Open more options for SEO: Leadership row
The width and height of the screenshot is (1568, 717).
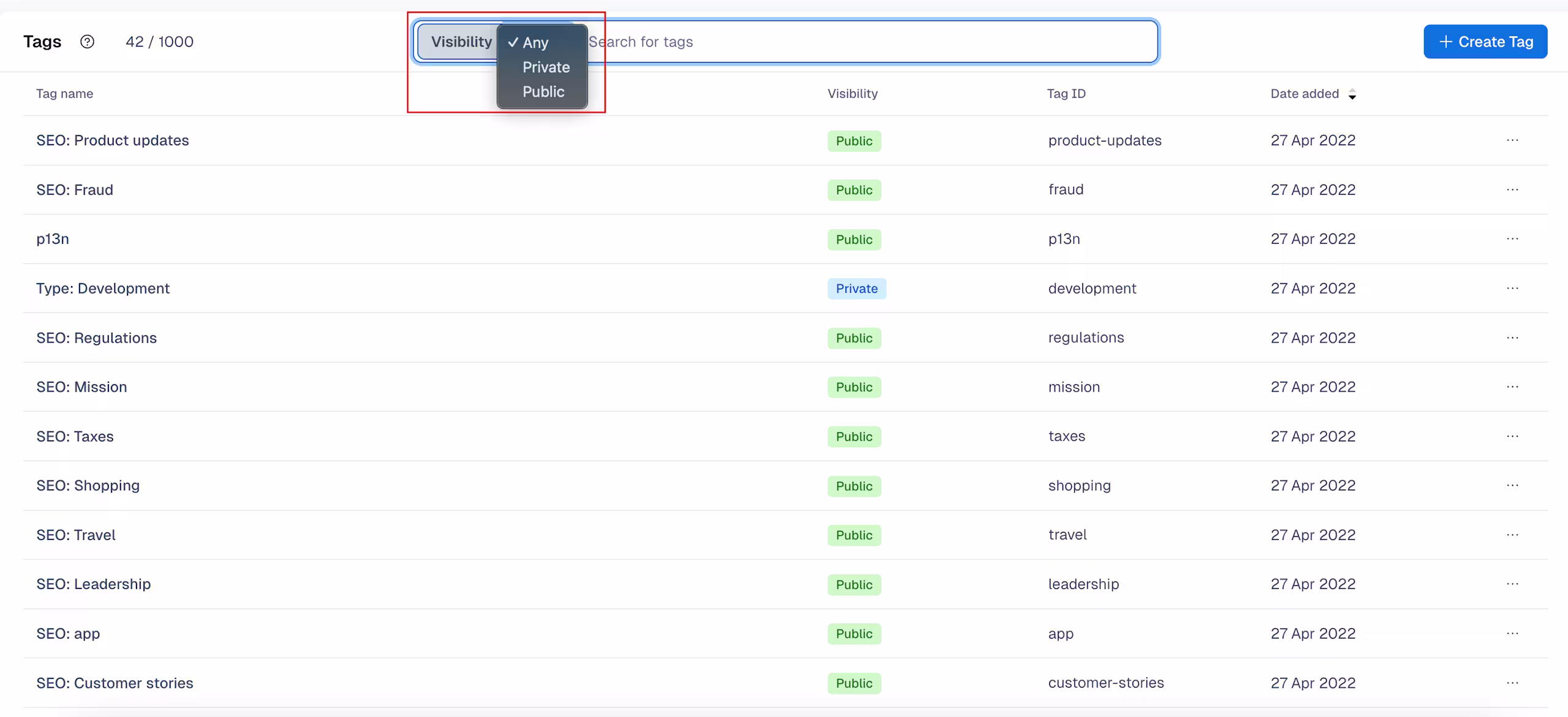tap(1512, 584)
